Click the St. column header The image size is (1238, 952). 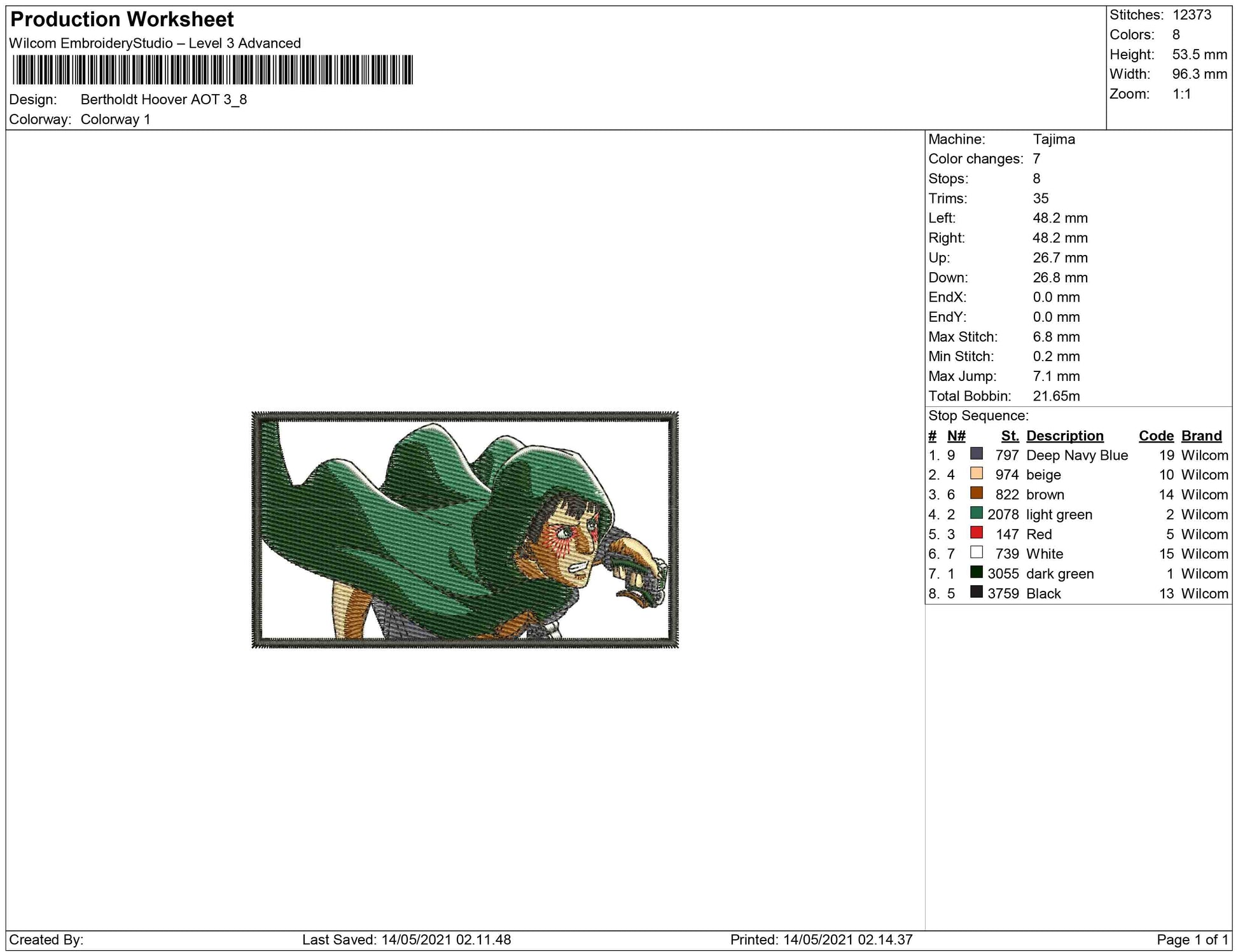click(x=1010, y=436)
